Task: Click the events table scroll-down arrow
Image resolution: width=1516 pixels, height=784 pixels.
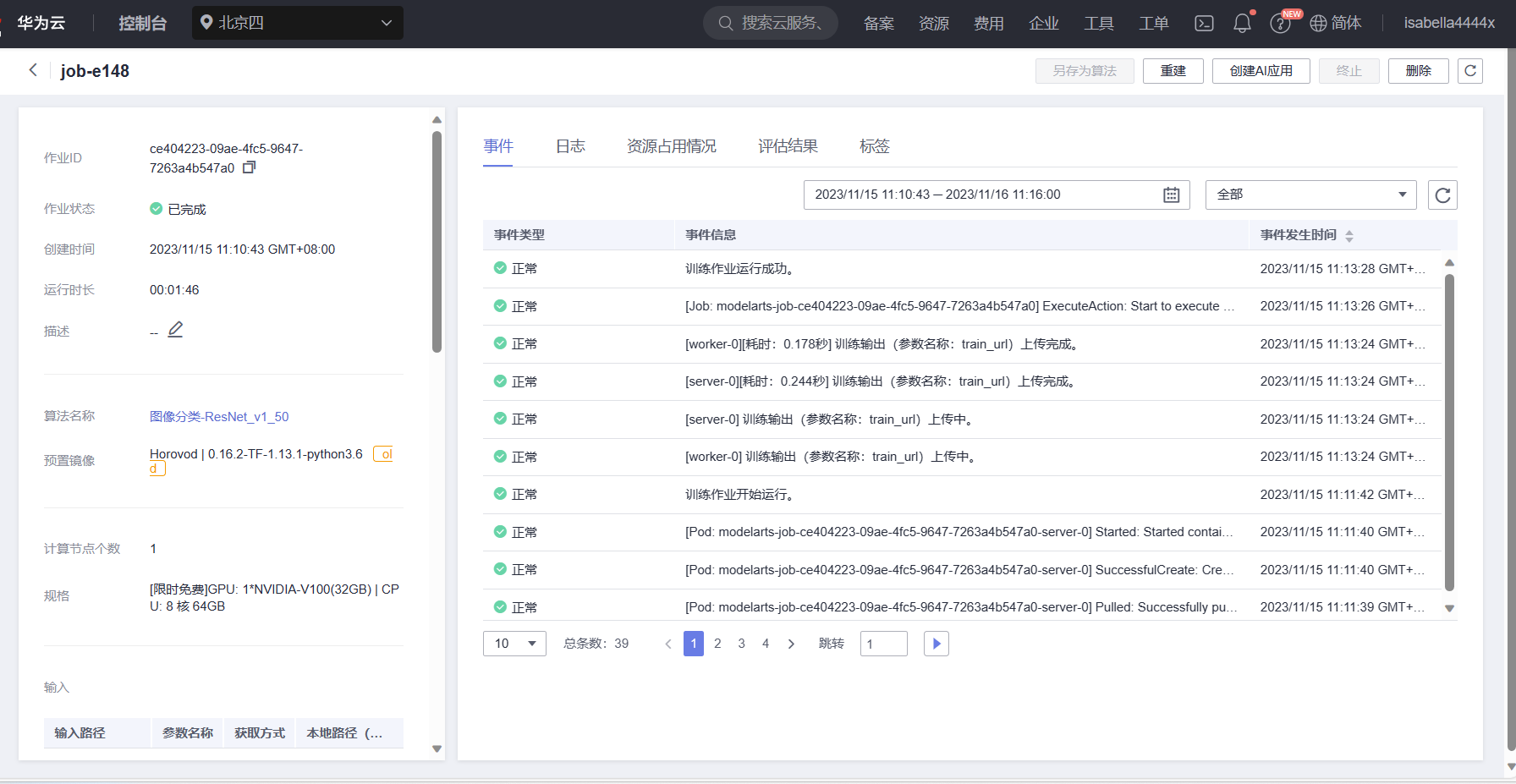Action: pos(1449,608)
